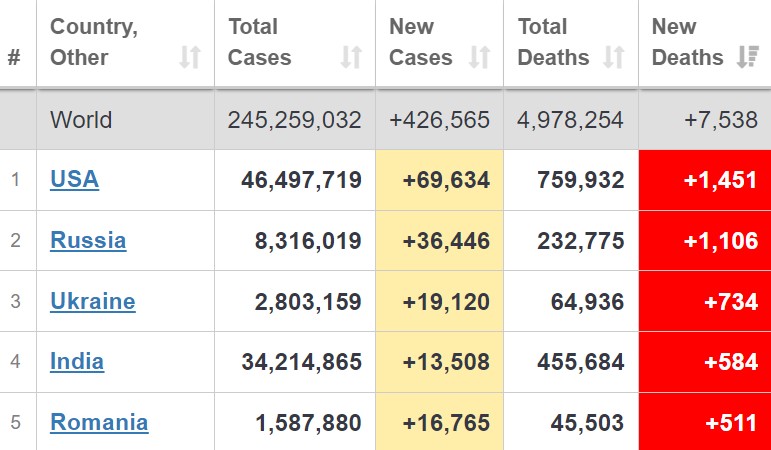Viewport: 771px width, 450px height.
Task: Click USA new deaths red cell +1,451
Action: pyautogui.click(x=705, y=180)
